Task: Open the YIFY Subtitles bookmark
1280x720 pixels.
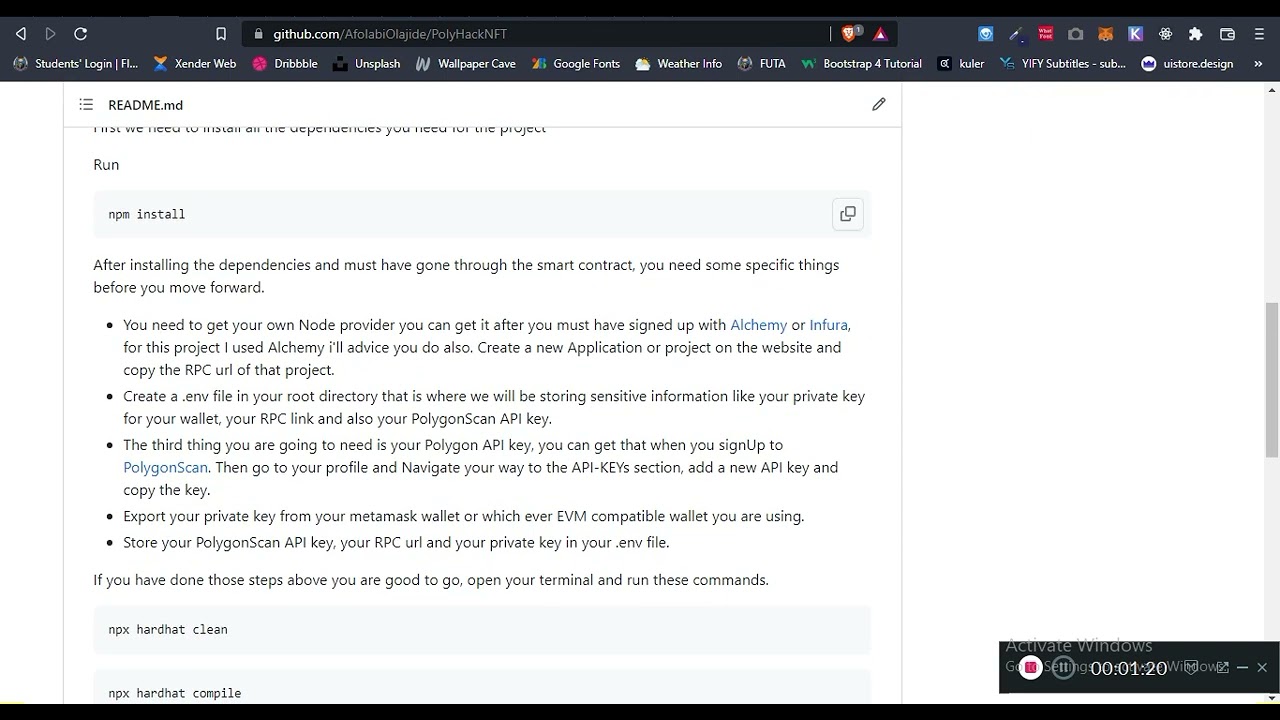Action: (x=1063, y=63)
